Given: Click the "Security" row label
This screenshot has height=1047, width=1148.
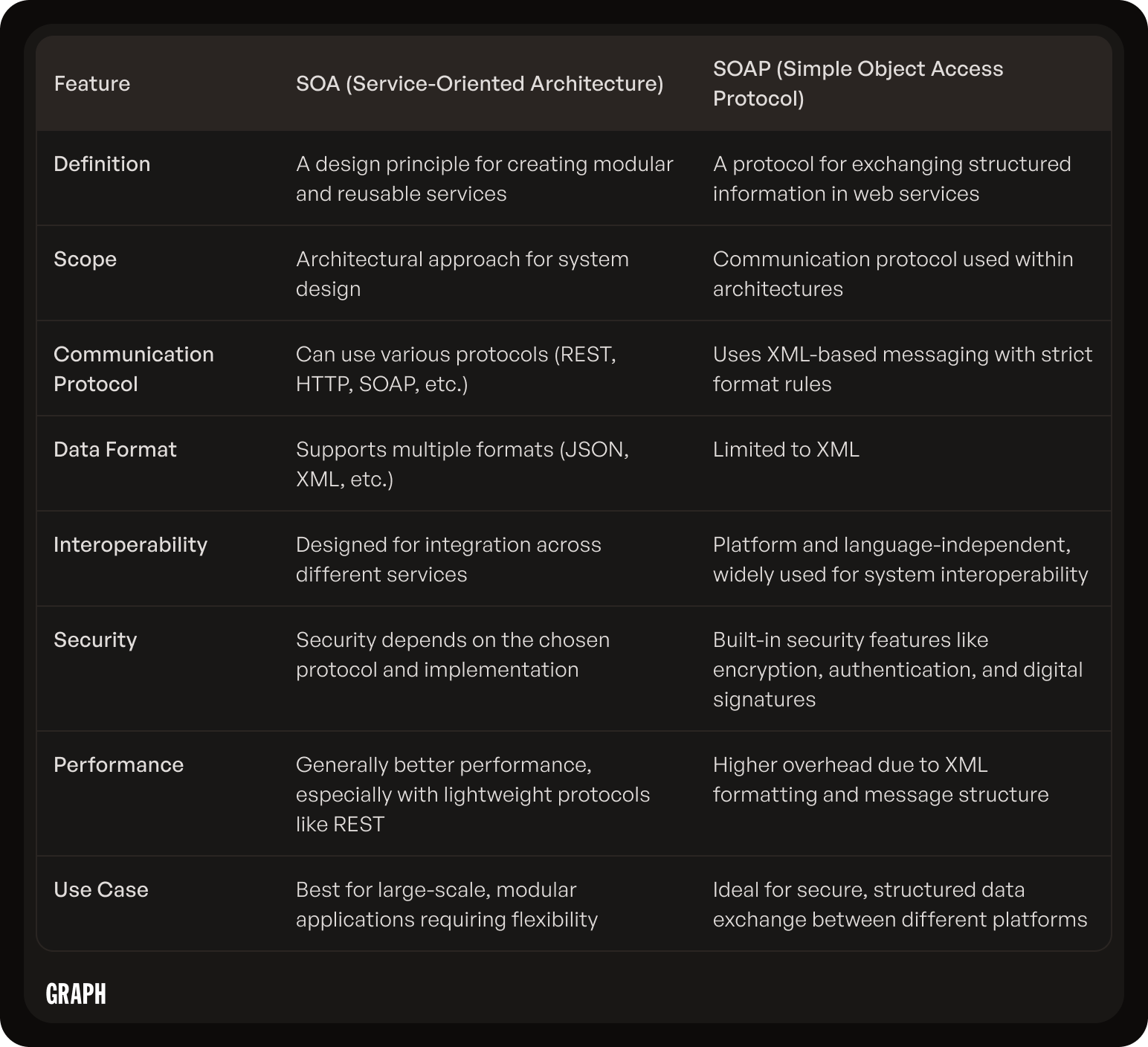Looking at the screenshot, I should point(96,640).
